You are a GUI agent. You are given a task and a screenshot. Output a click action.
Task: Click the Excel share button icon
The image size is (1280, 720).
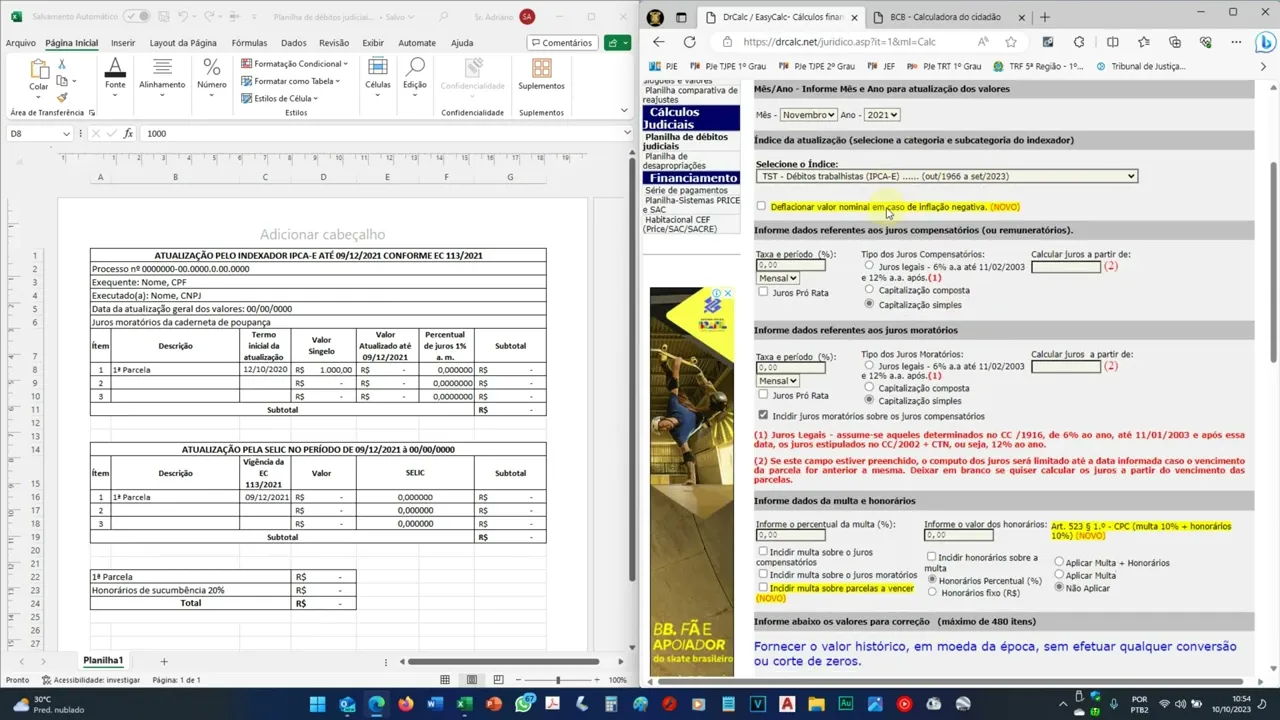[612, 43]
